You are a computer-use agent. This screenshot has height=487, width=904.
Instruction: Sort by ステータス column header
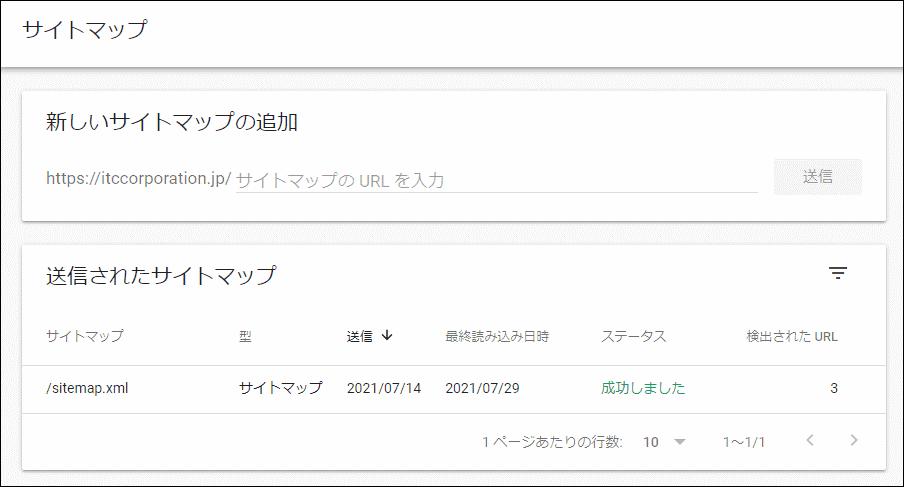coord(634,336)
